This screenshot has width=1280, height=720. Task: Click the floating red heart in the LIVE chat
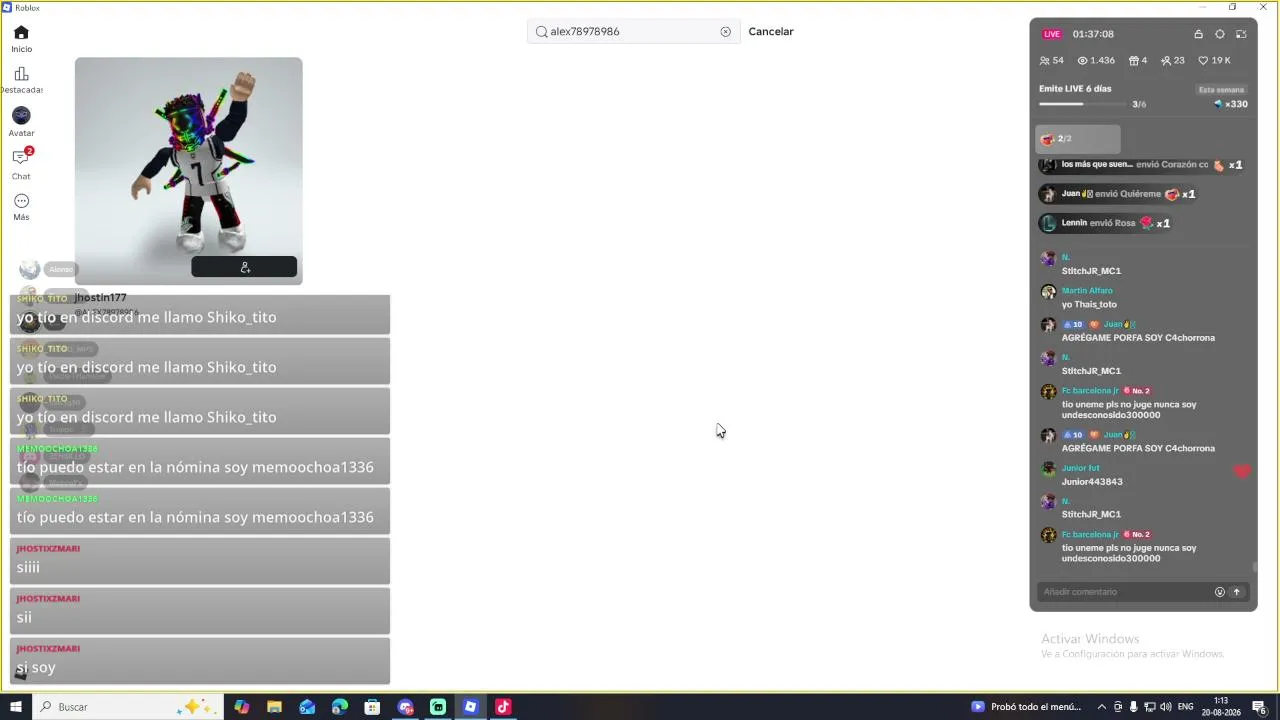[x=1241, y=470]
